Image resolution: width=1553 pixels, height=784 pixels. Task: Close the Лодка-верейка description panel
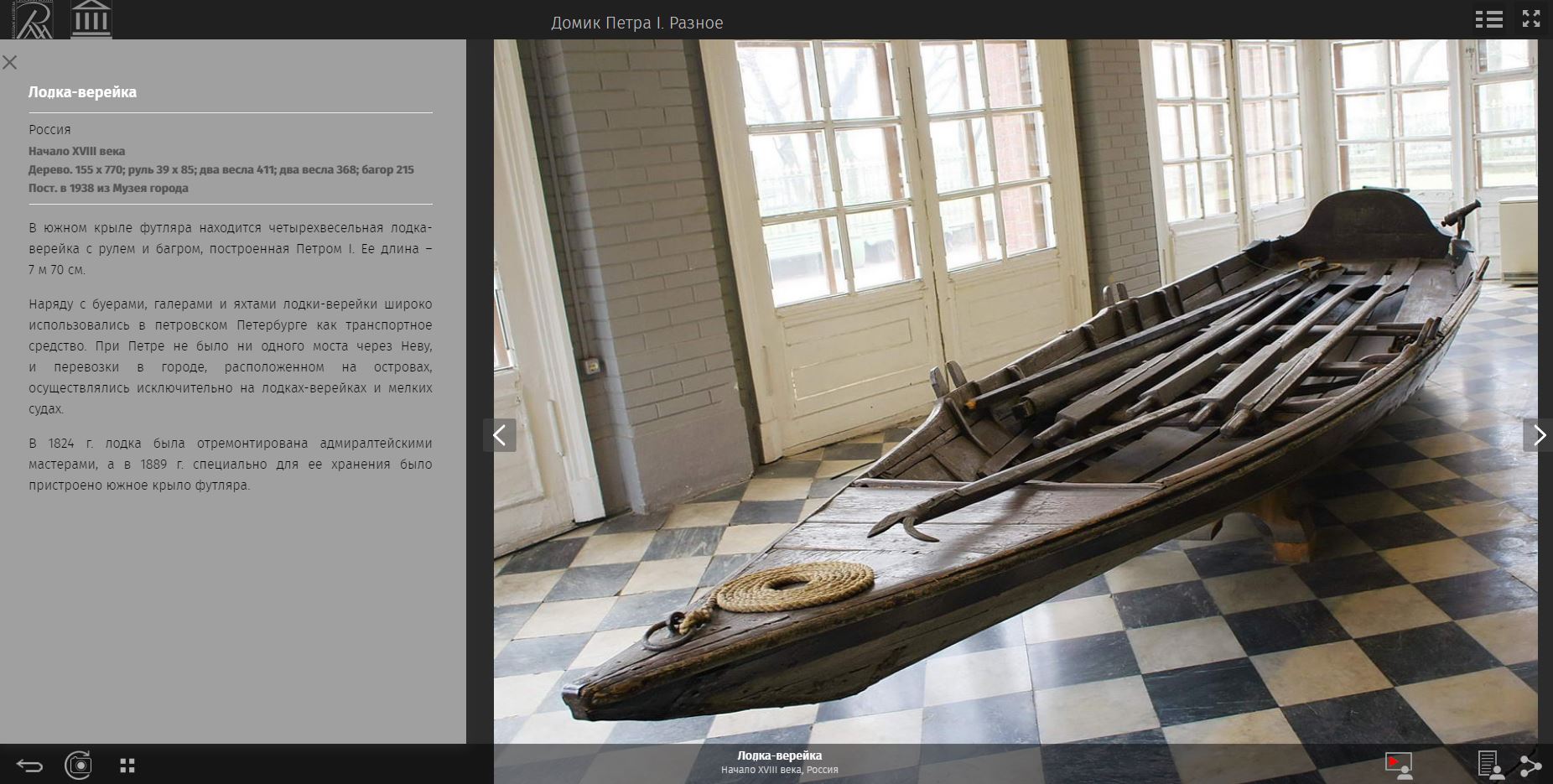pyautogui.click(x=10, y=63)
